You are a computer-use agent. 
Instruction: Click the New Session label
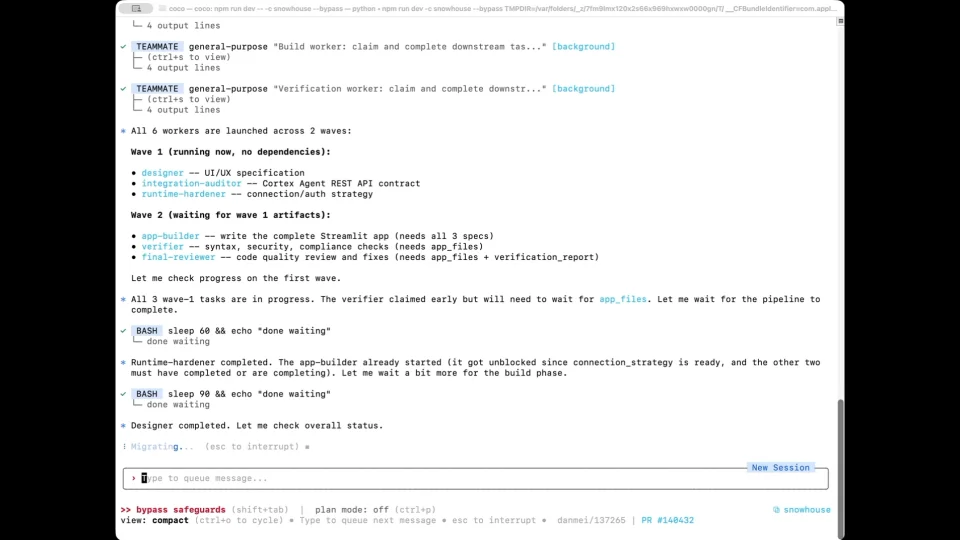(x=780, y=468)
